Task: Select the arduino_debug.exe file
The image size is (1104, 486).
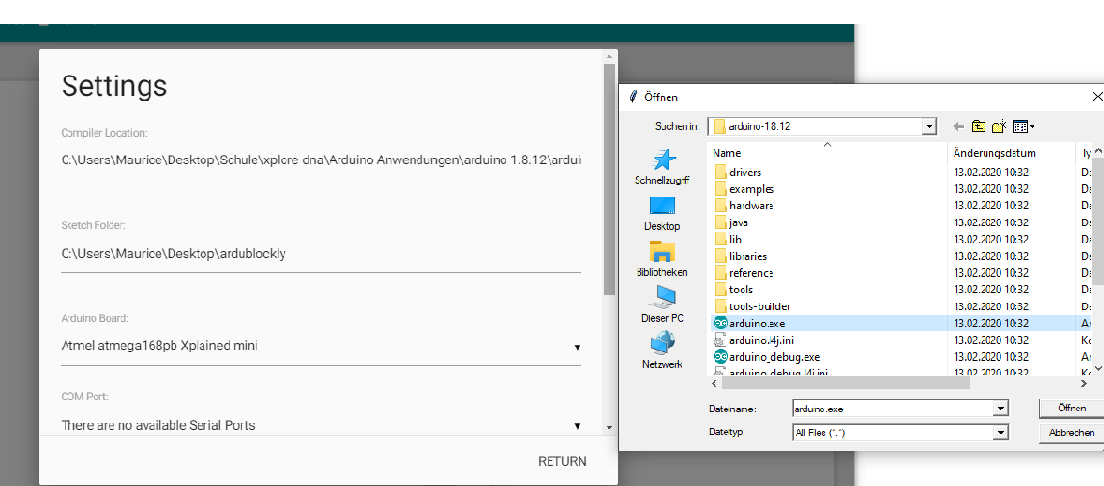Action: click(774, 357)
